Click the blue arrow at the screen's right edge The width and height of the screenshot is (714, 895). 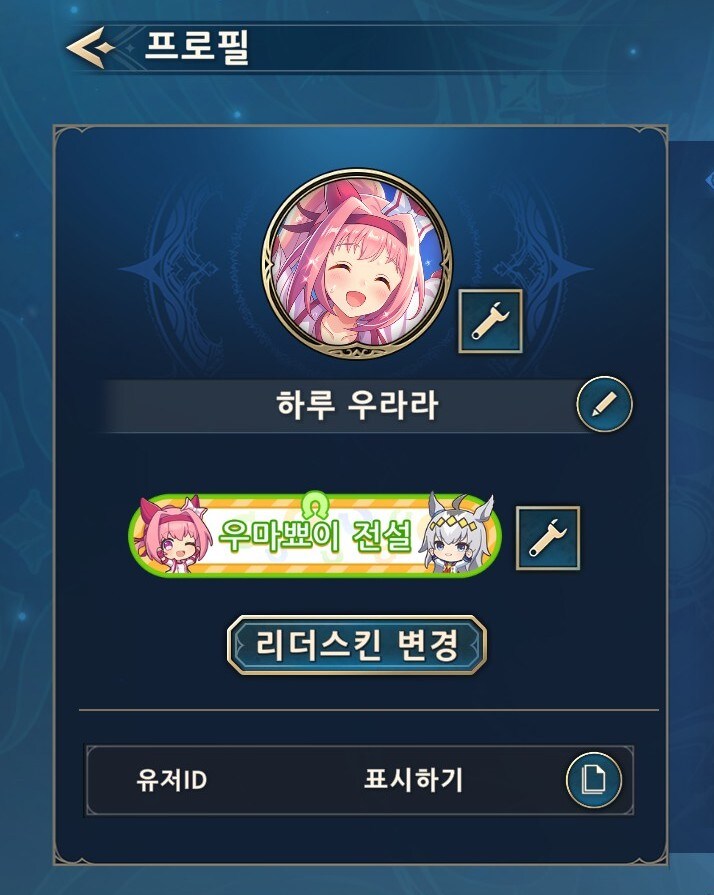pos(709,181)
